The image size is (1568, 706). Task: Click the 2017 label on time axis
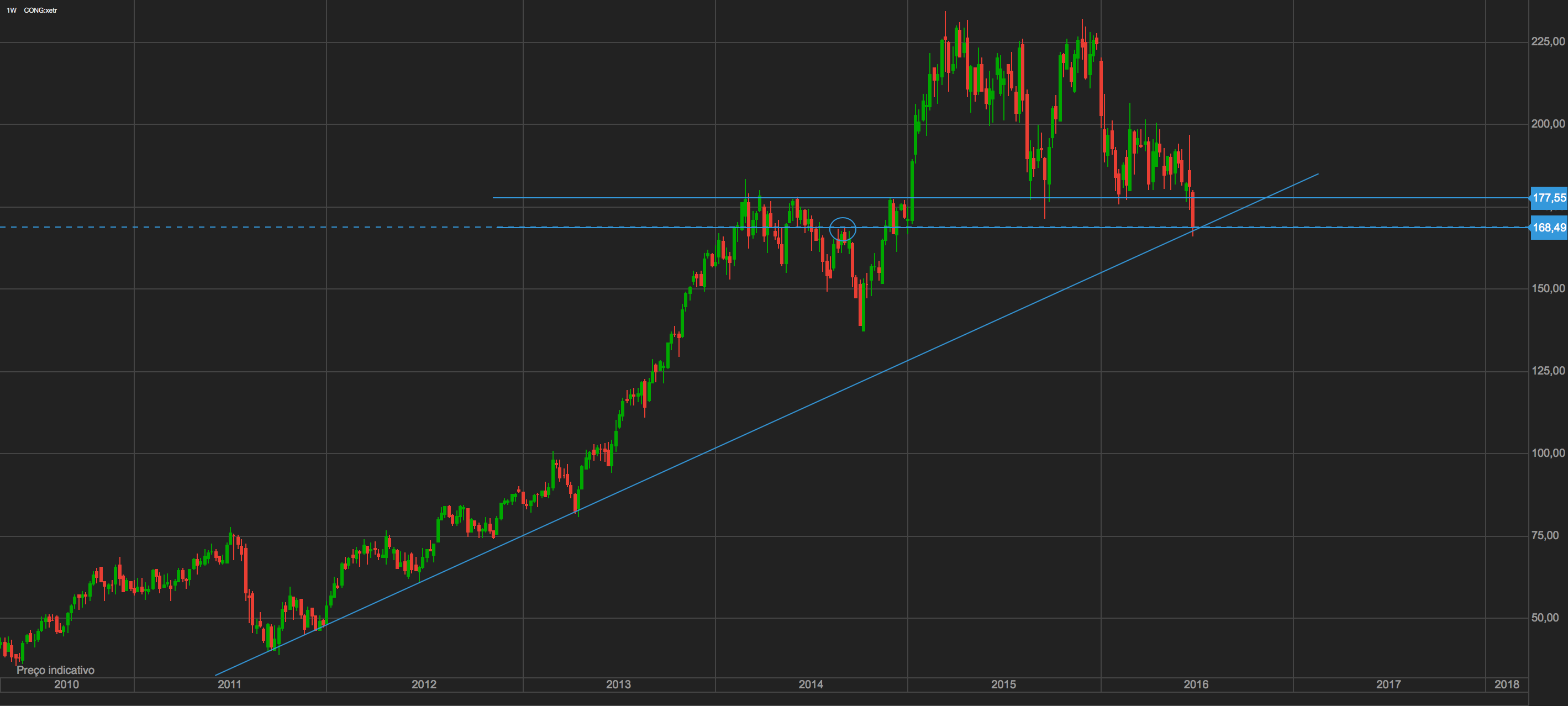[x=1388, y=684]
